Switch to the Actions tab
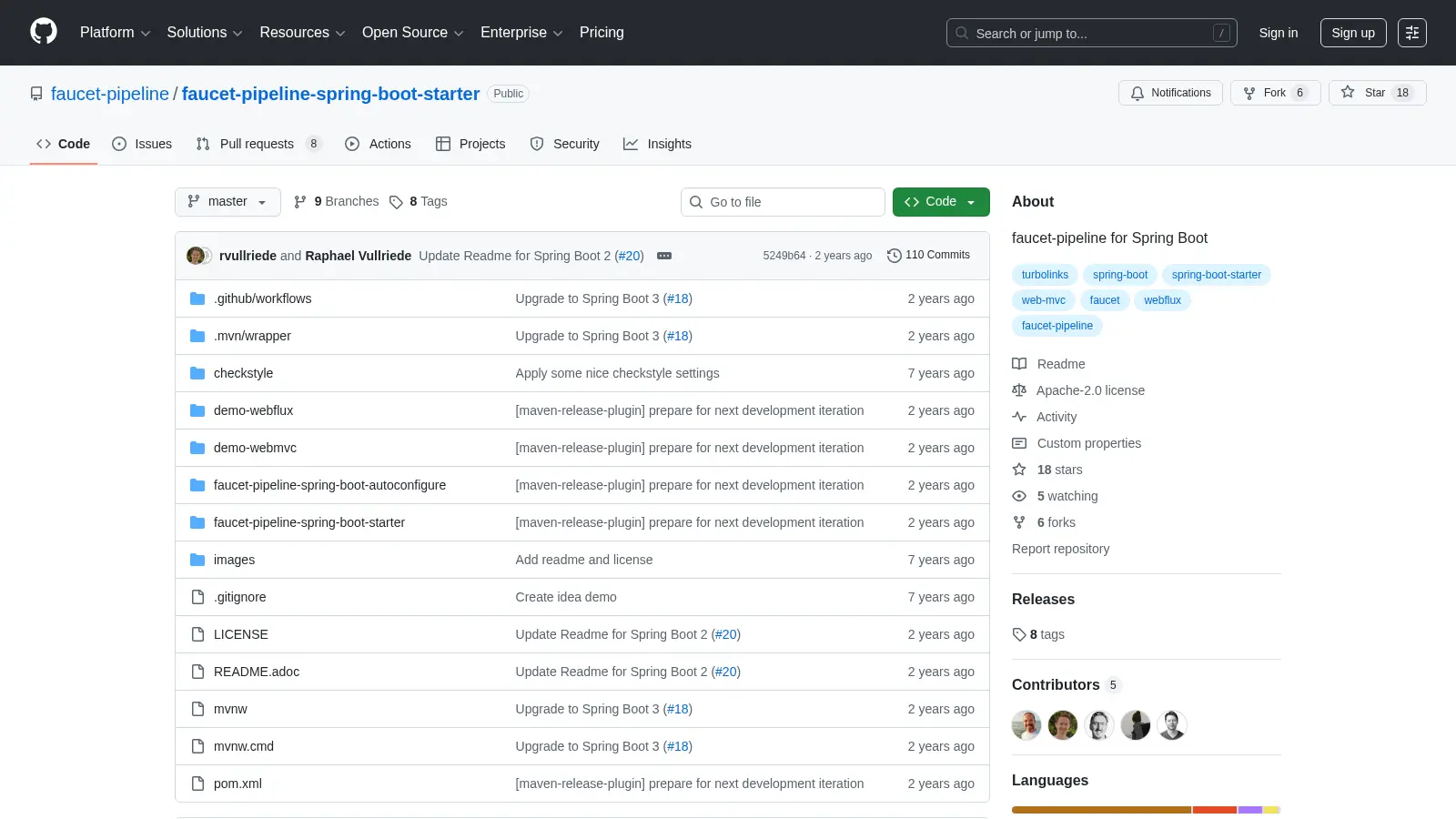Image resolution: width=1456 pixels, height=819 pixels. click(378, 144)
